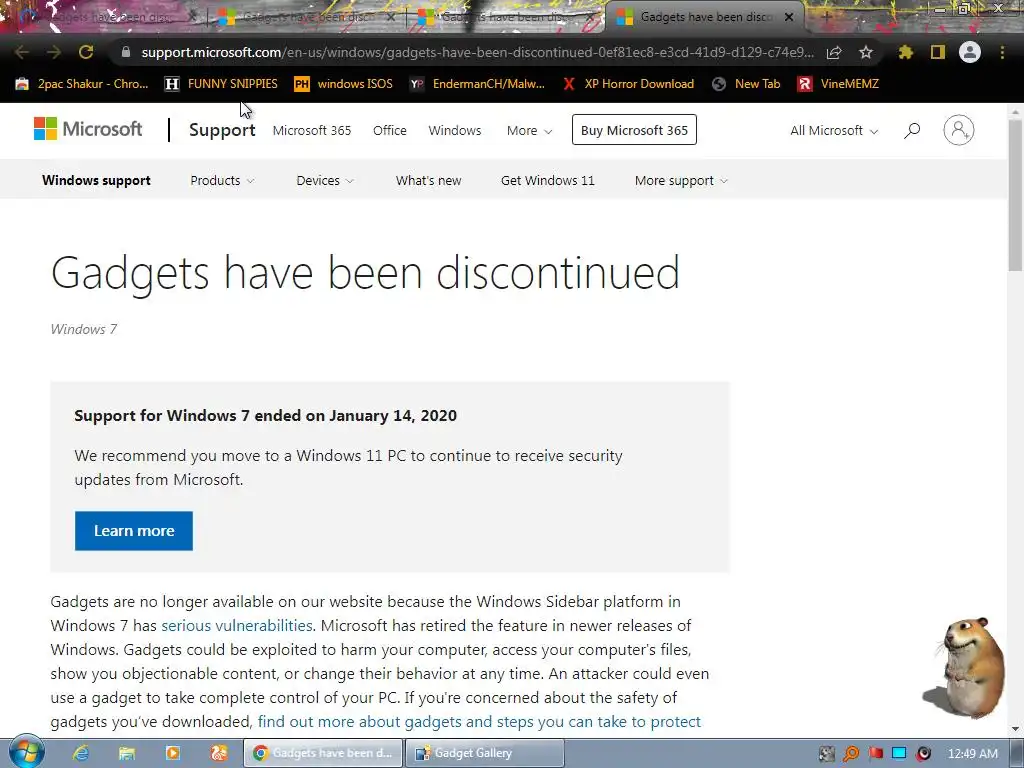
Task: Bookmark this page with the star icon
Action: (x=866, y=52)
